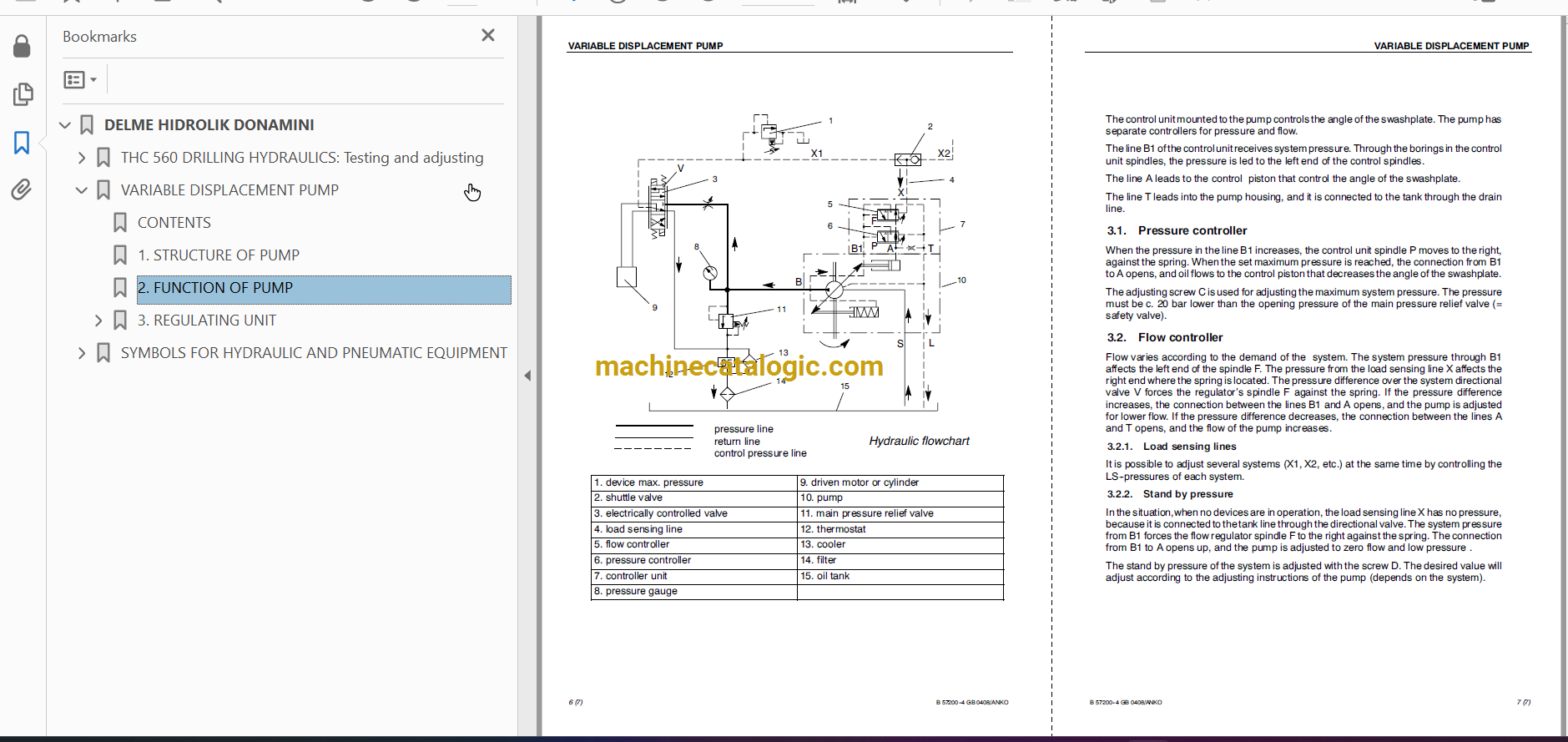Screen dimensions: 1568x742
Task: Close the Bookmarks panel
Action: pyautogui.click(x=488, y=35)
